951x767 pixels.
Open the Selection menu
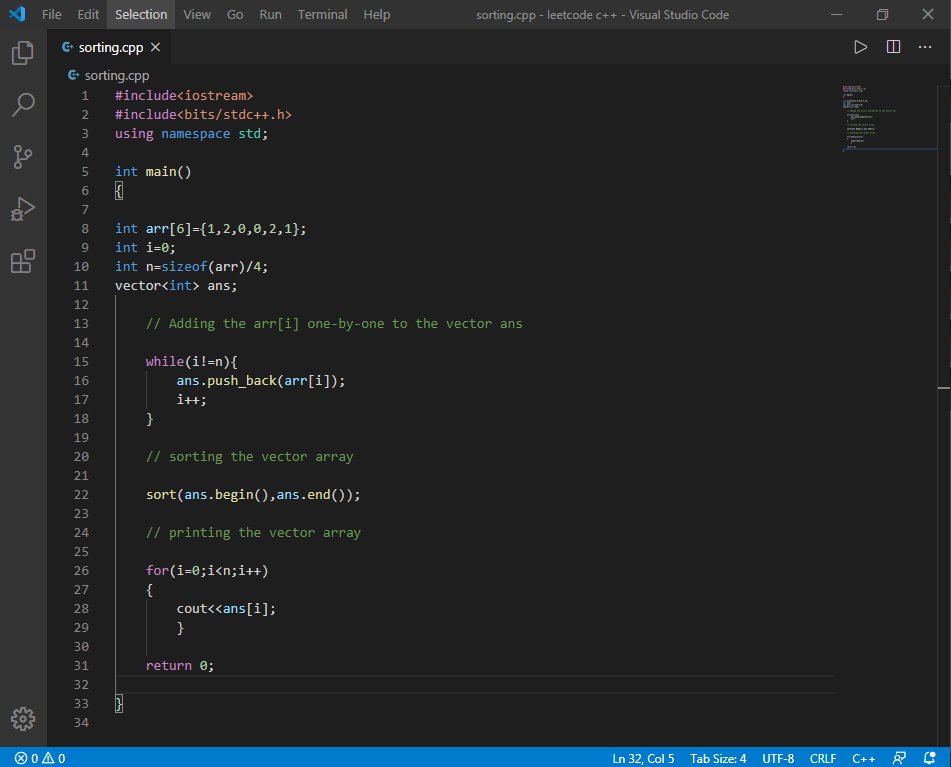141,15
